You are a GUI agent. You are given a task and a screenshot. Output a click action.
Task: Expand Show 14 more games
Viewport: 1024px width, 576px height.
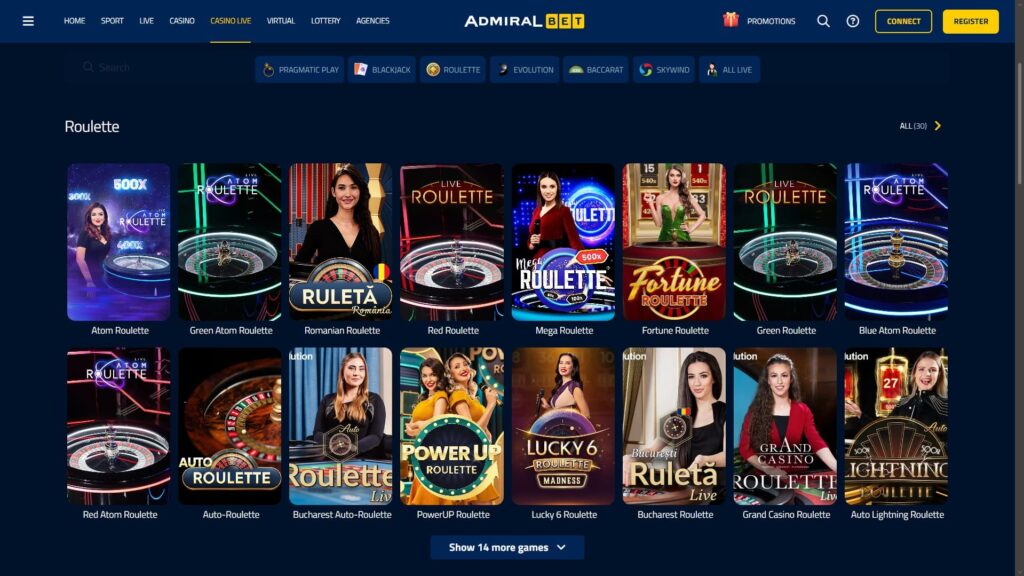507,547
